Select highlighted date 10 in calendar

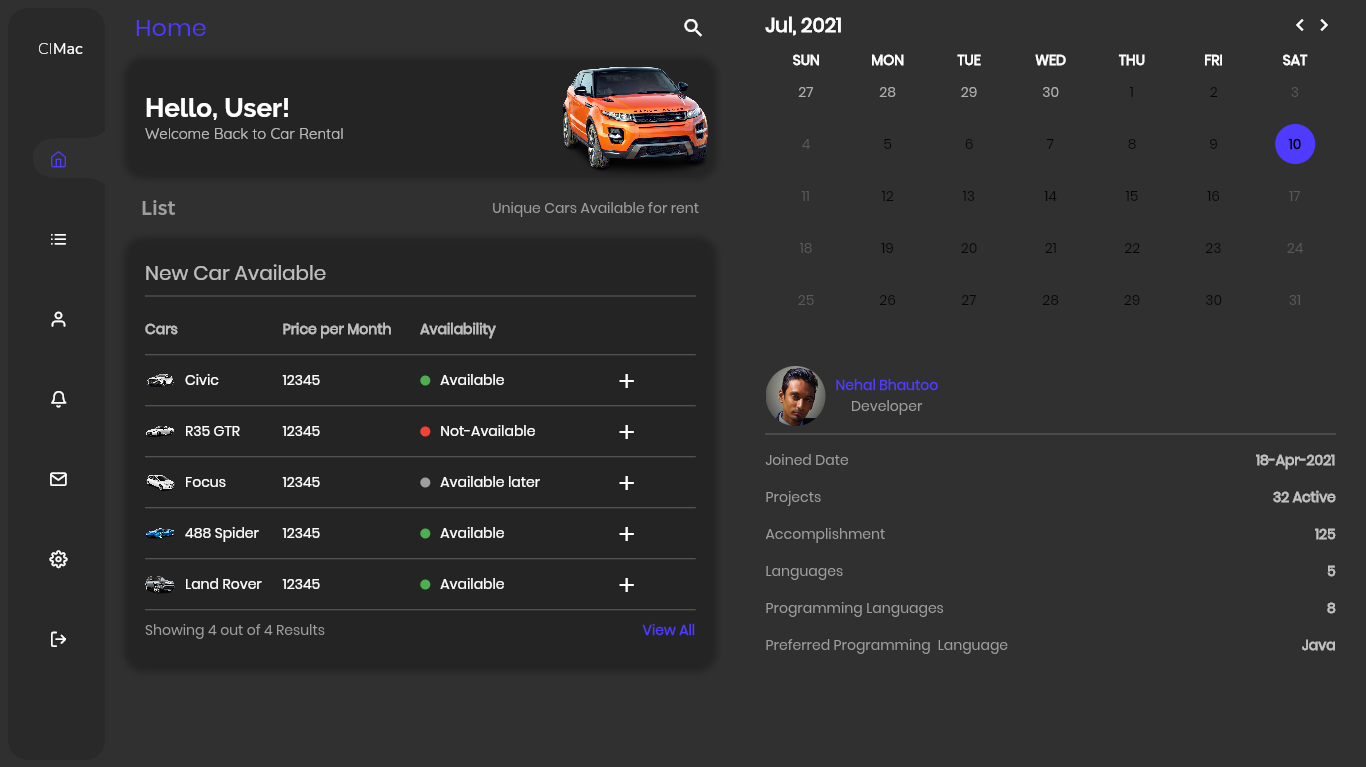[x=1295, y=144]
